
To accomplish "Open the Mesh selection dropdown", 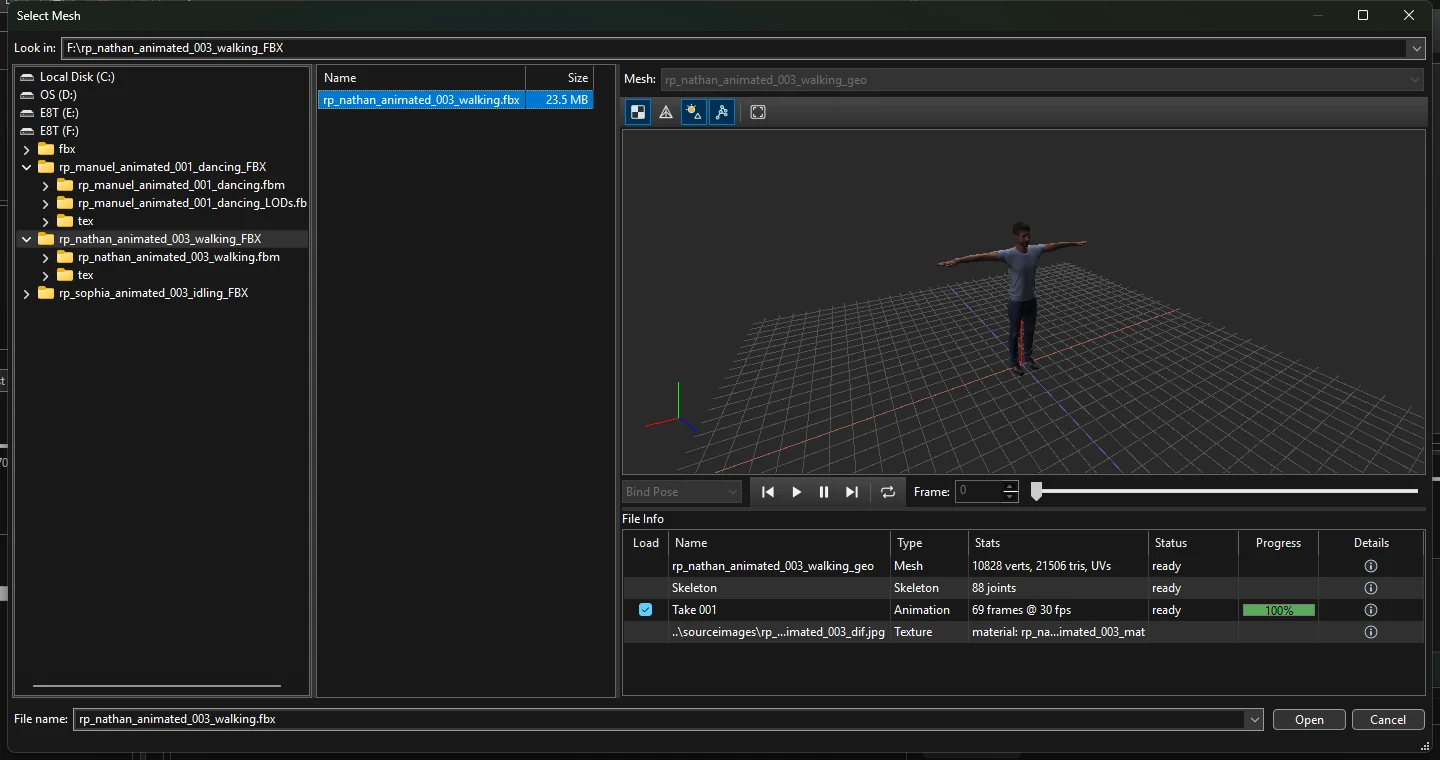I will pos(1042,80).
